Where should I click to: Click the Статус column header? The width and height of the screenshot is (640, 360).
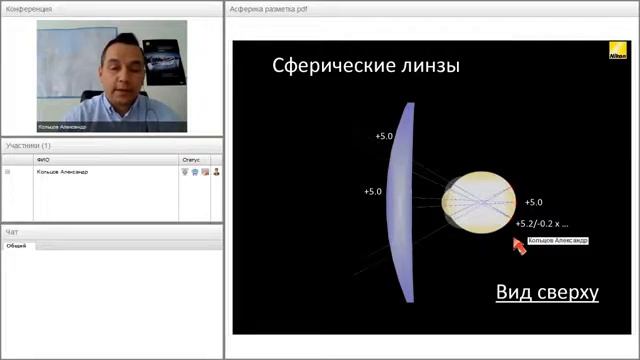click(x=195, y=160)
